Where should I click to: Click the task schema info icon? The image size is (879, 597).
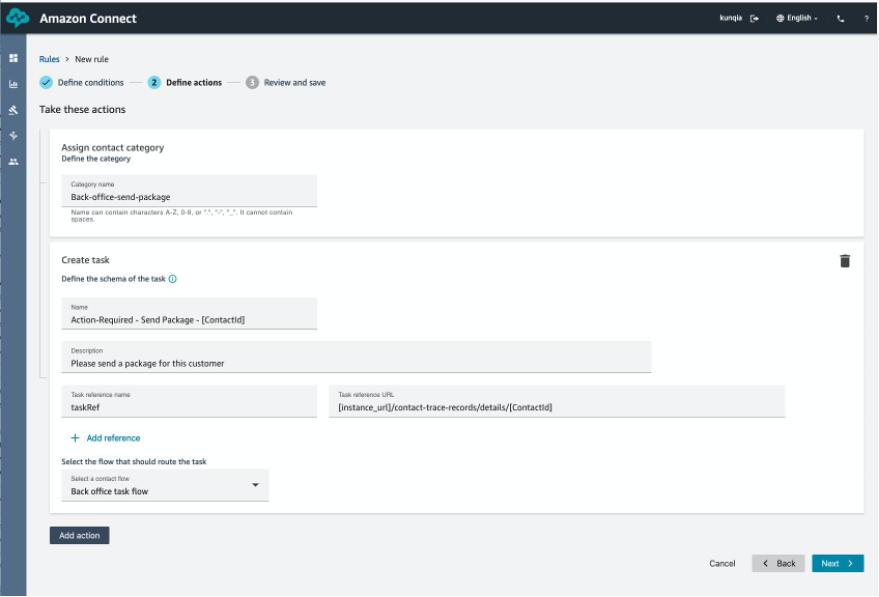click(x=173, y=279)
